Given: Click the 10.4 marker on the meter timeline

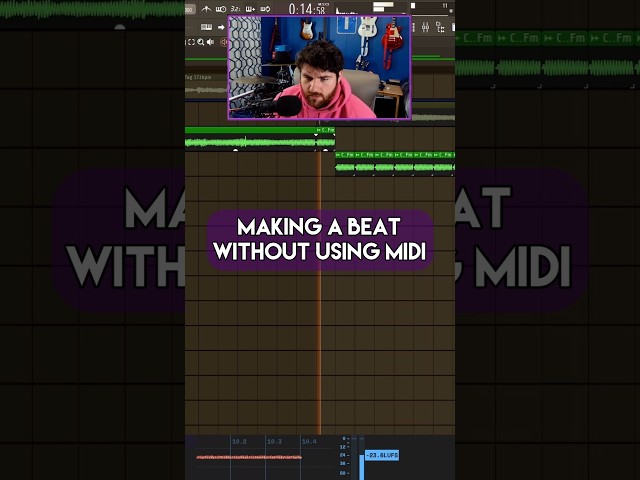Looking at the screenshot, I should [x=309, y=442].
